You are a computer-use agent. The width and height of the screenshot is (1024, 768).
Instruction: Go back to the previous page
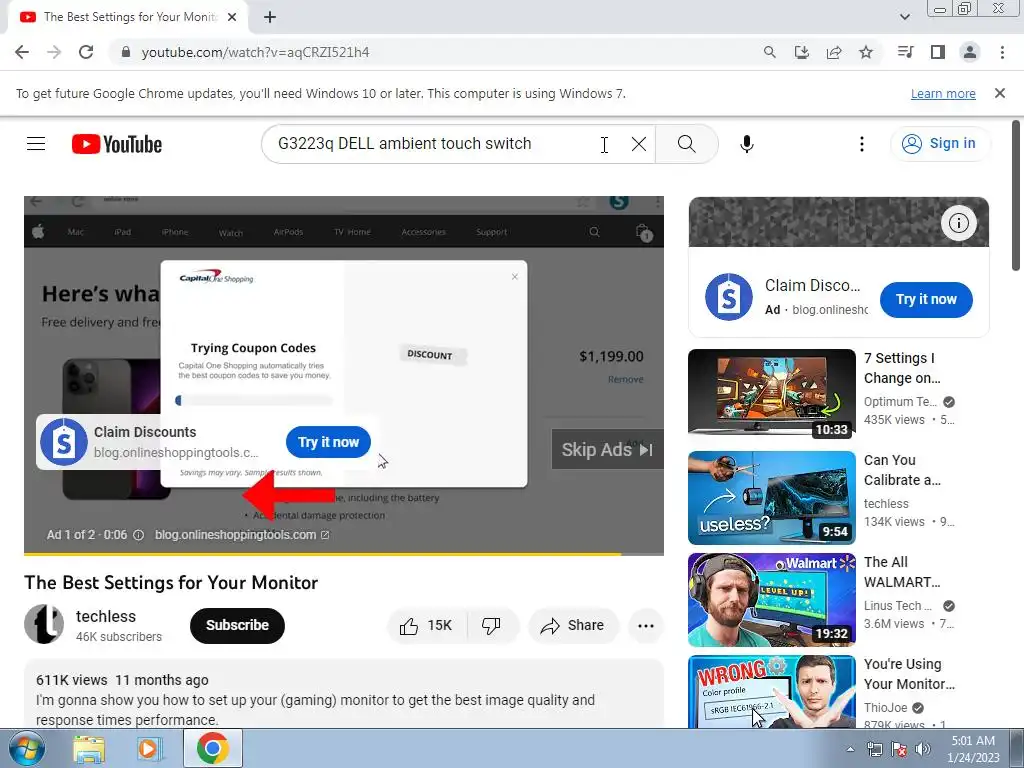click(x=22, y=52)
